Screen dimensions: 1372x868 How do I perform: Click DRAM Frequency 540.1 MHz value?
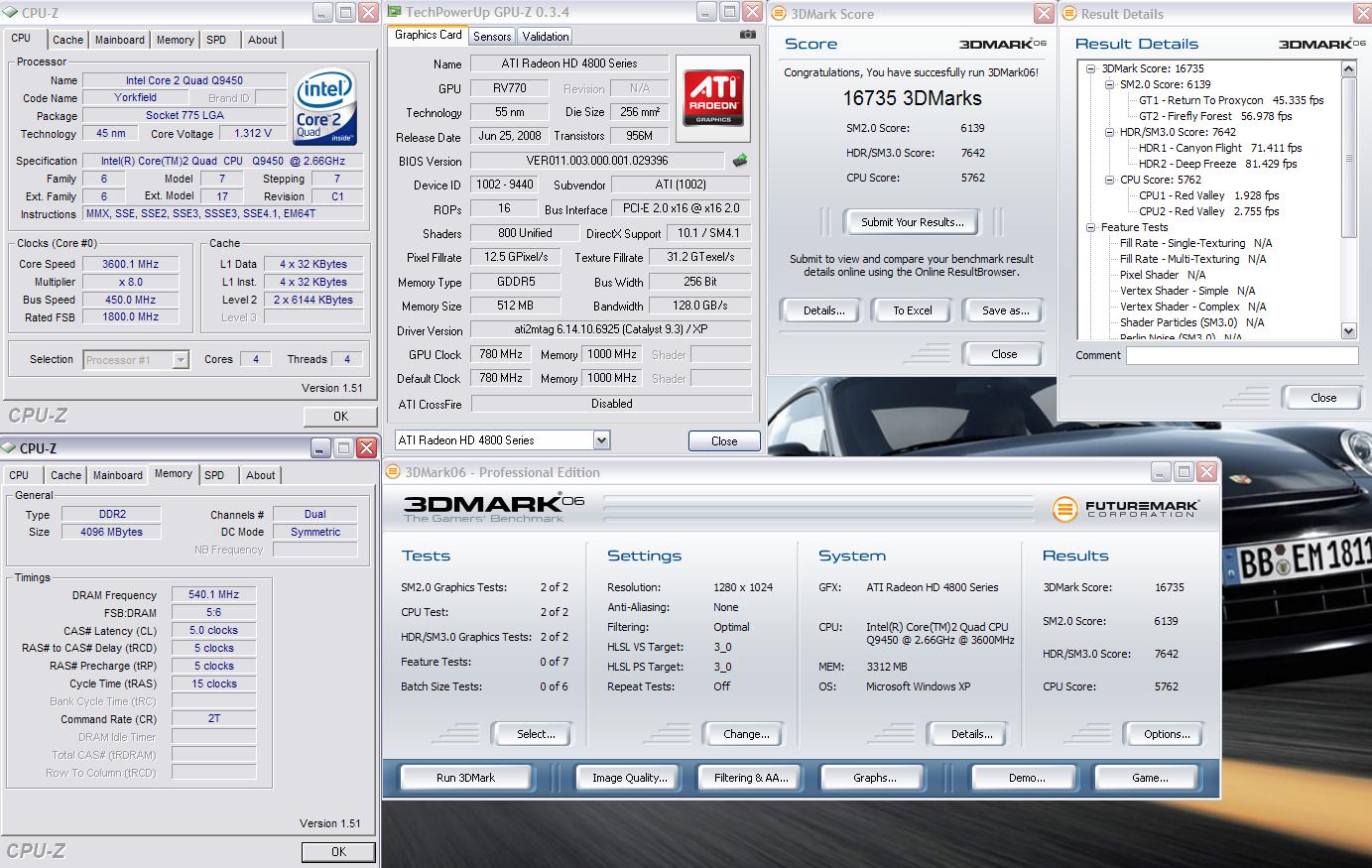(213, 595)
